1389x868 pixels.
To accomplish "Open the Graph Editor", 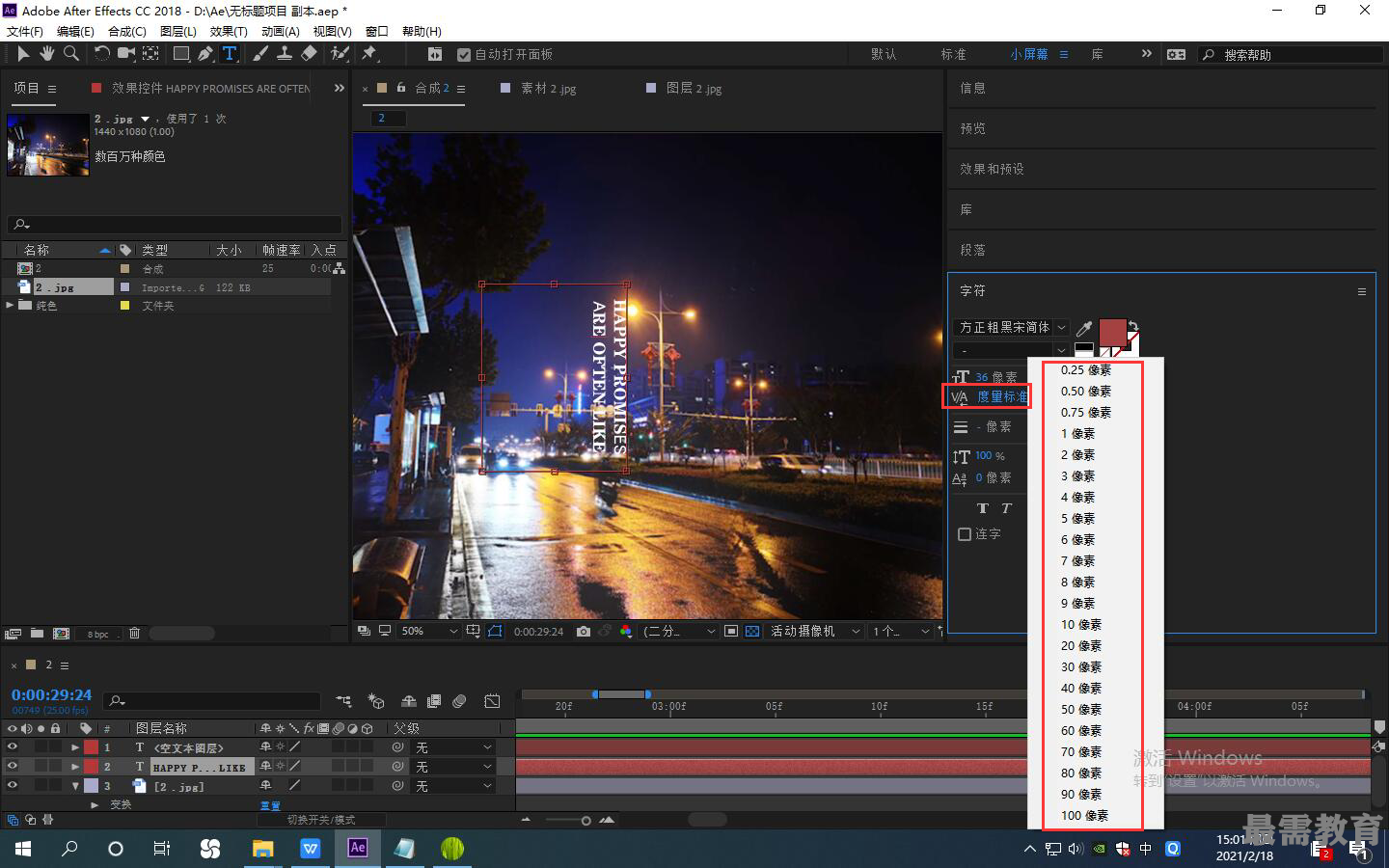I will [492, 701].
